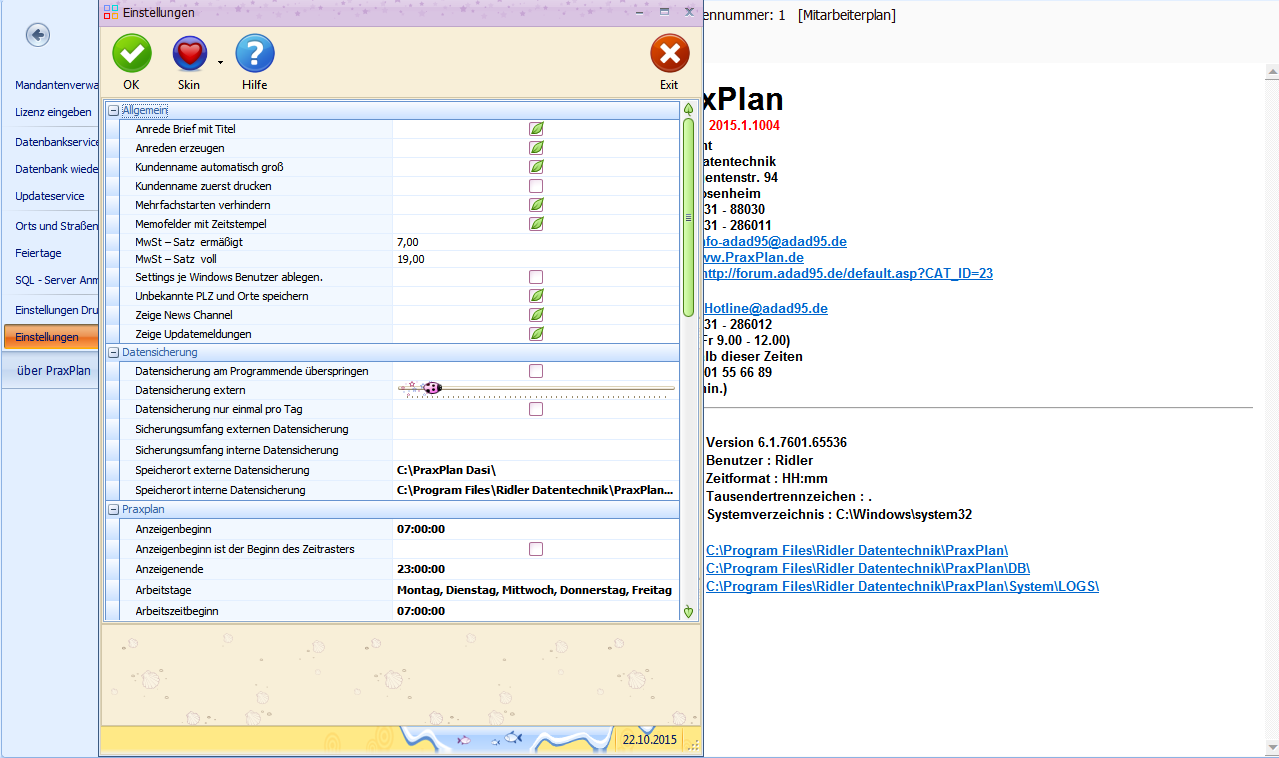Collapse the Datensicherung section
Screen dimensions: 1279x758
tap(114, 352)
